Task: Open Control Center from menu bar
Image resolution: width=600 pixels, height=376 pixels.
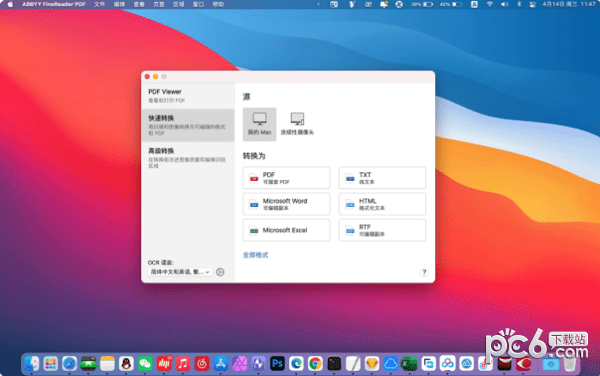Action: 532,4
